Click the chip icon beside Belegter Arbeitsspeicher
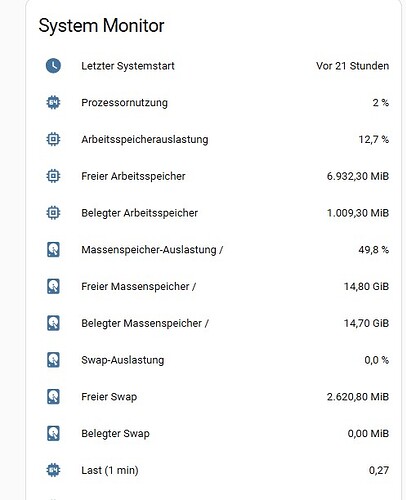 tap(53, 213)
